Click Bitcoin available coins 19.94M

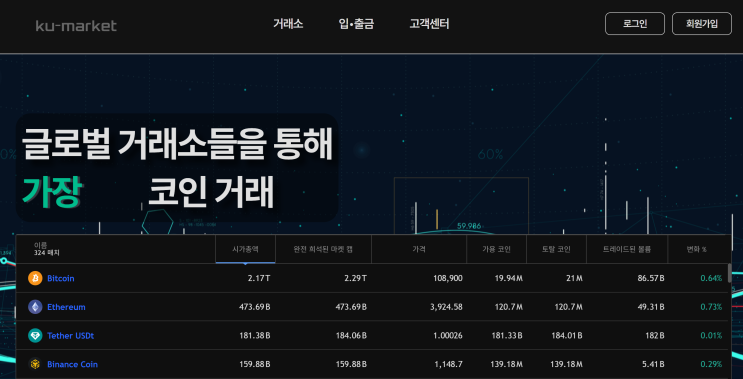[x=508, y=279]
